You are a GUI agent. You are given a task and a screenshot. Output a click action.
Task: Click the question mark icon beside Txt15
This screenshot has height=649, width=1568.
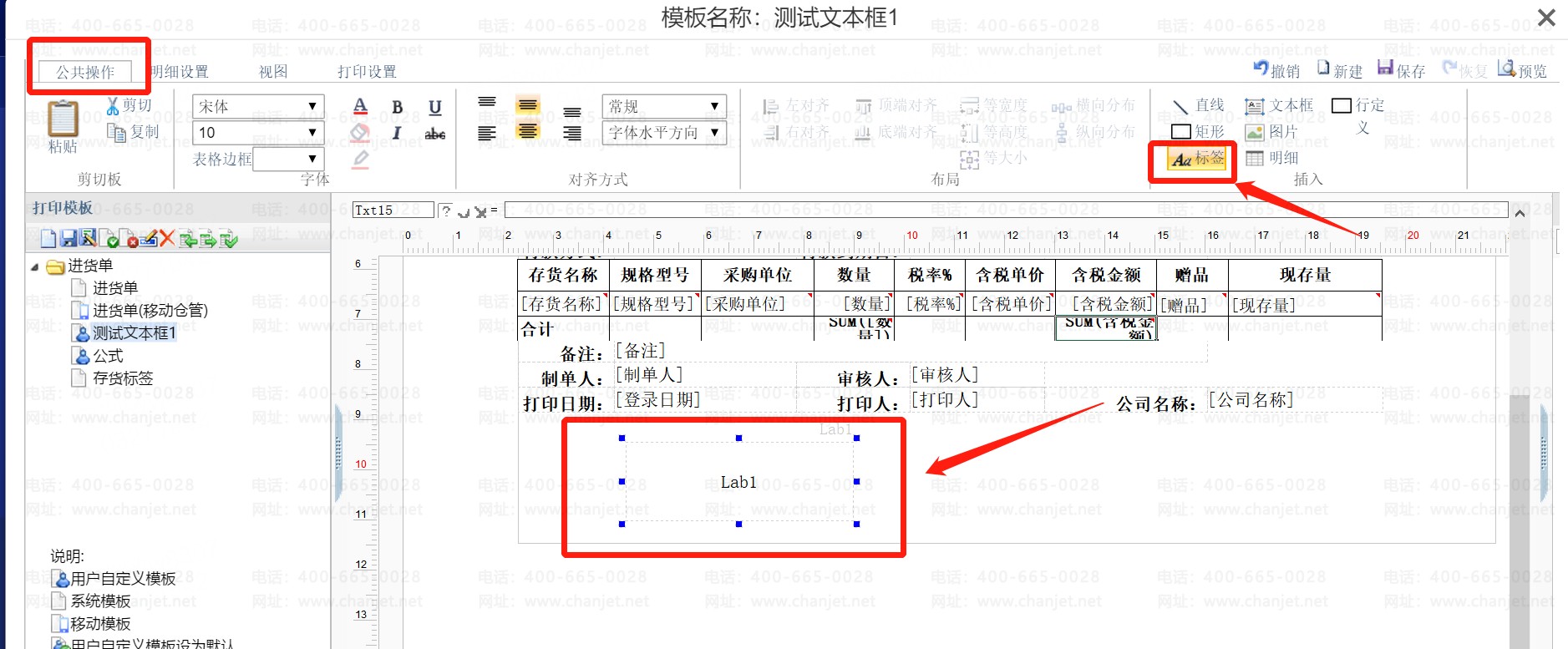coord(447,210)
